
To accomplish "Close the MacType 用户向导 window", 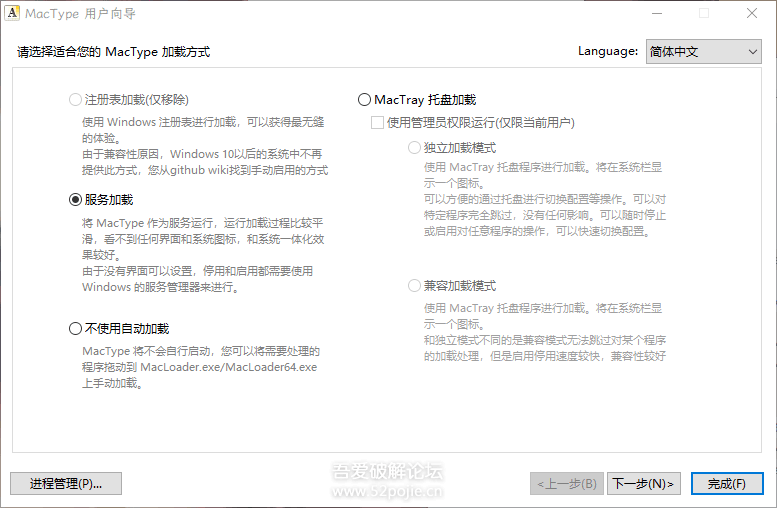I will [751, 13].
